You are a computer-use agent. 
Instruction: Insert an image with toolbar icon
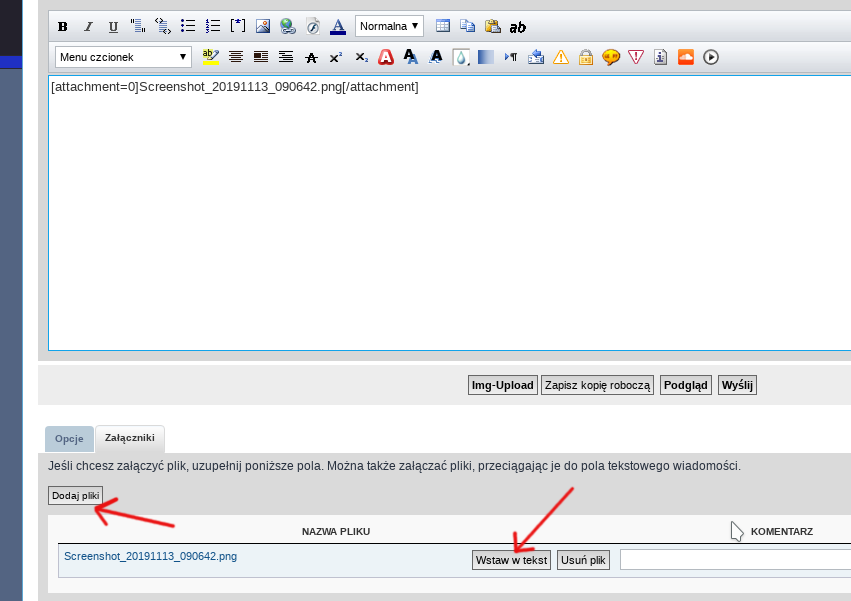pyautogui.click(x=263, y=26)
